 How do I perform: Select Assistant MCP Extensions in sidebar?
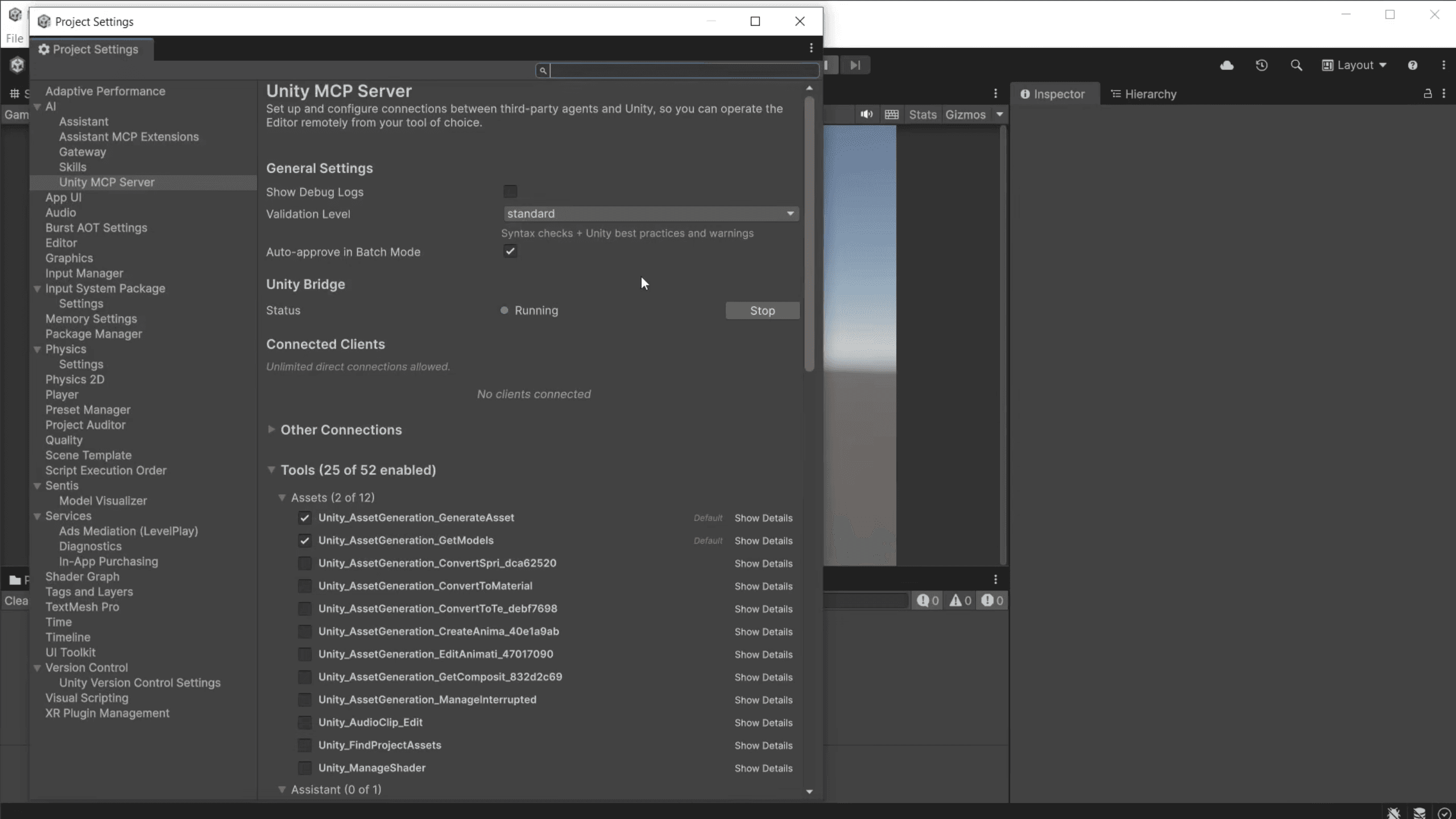(129, 137)
